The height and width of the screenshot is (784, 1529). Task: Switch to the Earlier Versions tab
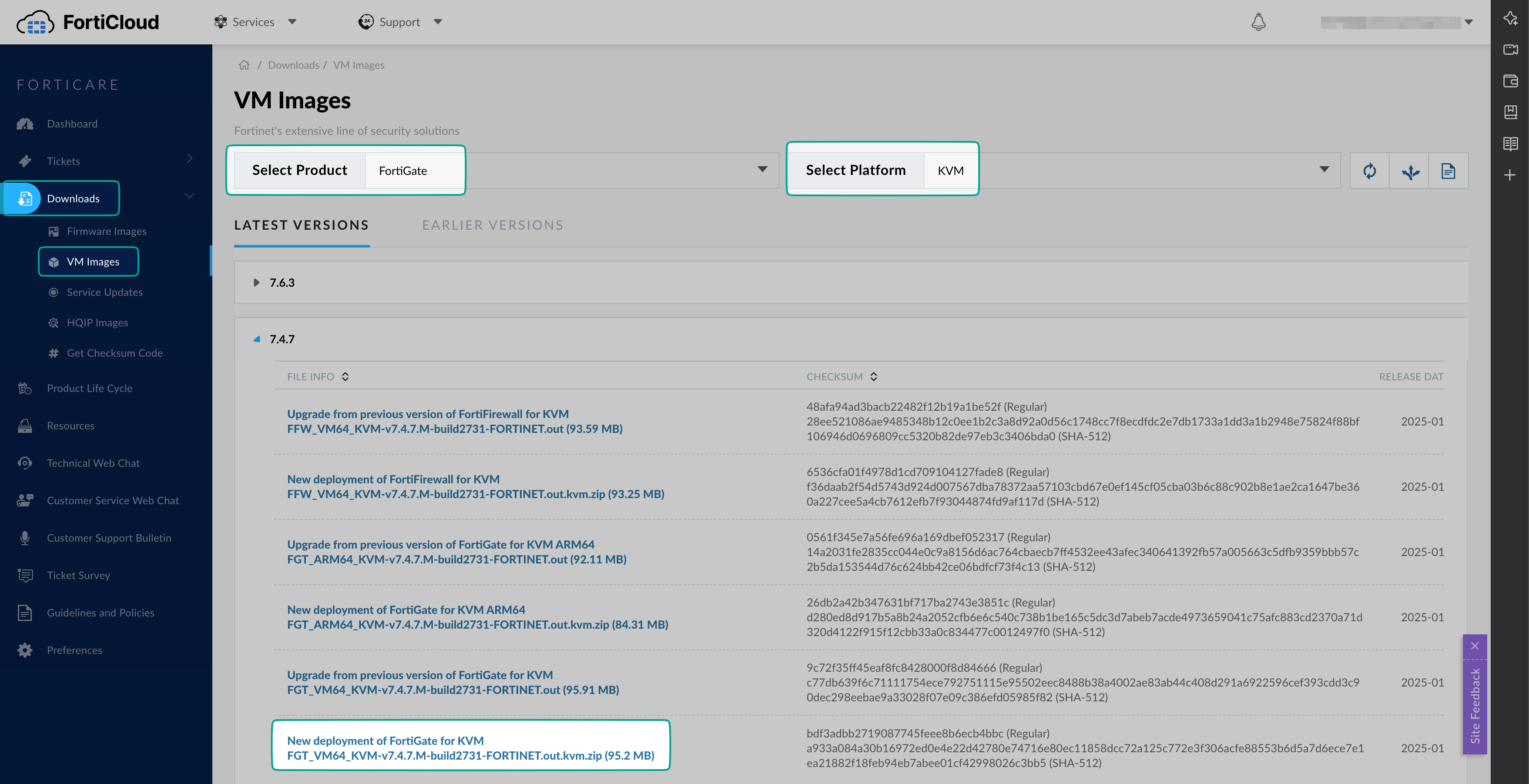(492, 225)
